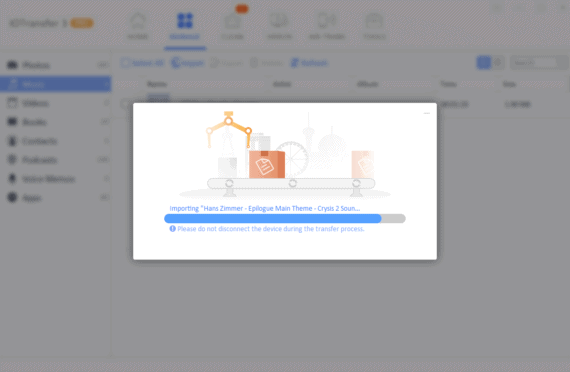Click the orange package box illustration
Viewport: 570px width, 372px height.
point(266,164)
